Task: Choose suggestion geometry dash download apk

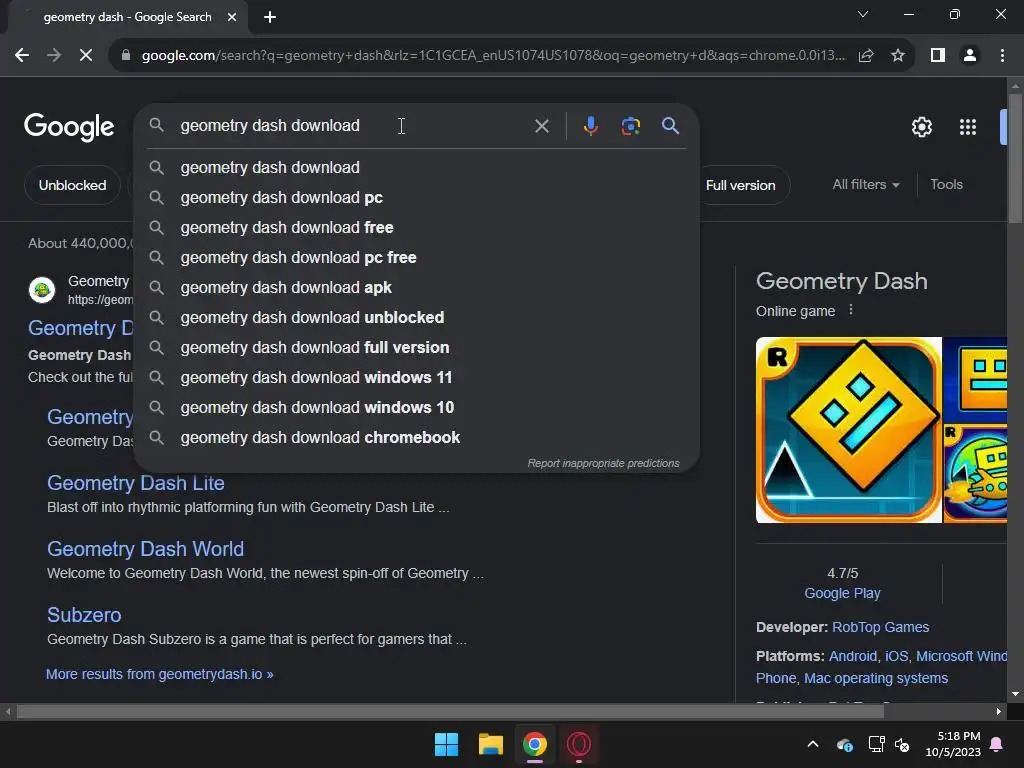Action: pyautogui.click(x=417, y=287)
